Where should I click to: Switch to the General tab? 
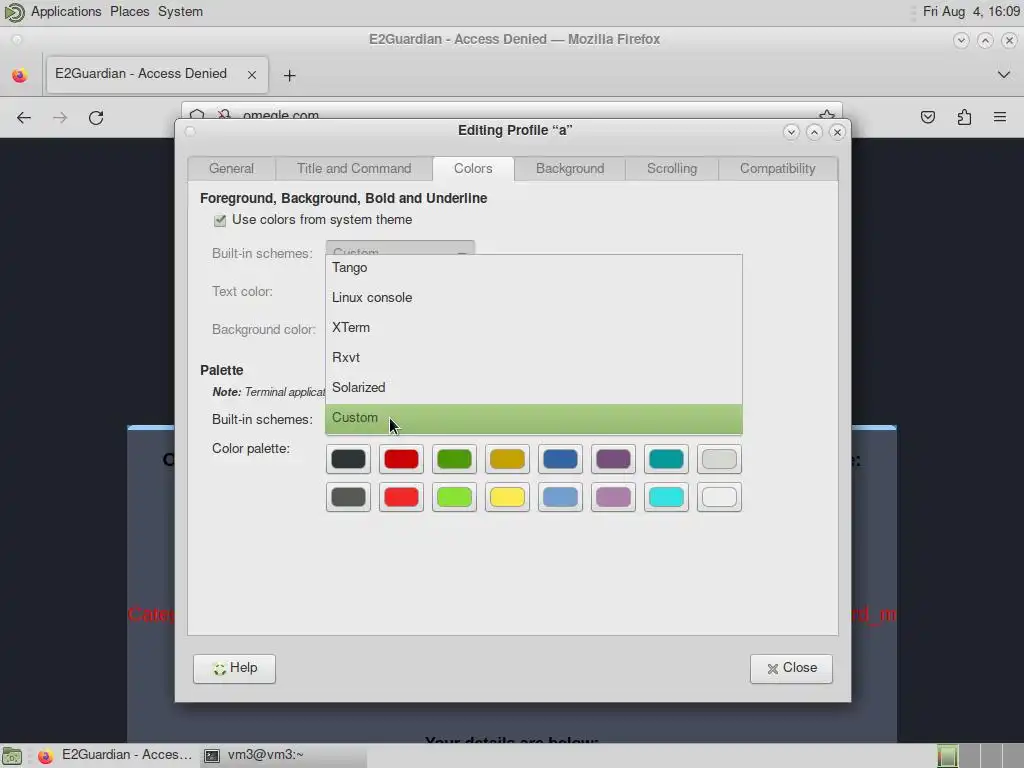231,168
